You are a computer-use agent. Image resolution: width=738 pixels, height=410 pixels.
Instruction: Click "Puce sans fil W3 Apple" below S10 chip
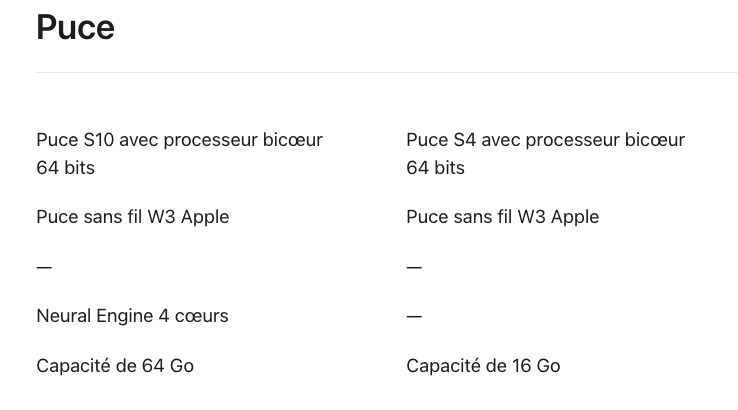coord(132,217)
